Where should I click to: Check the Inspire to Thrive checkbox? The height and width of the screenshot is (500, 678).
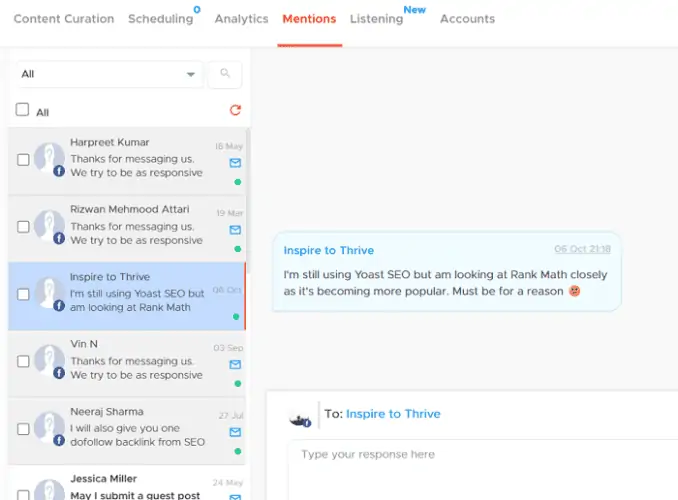pyautogui.click(x=23, y=295)
